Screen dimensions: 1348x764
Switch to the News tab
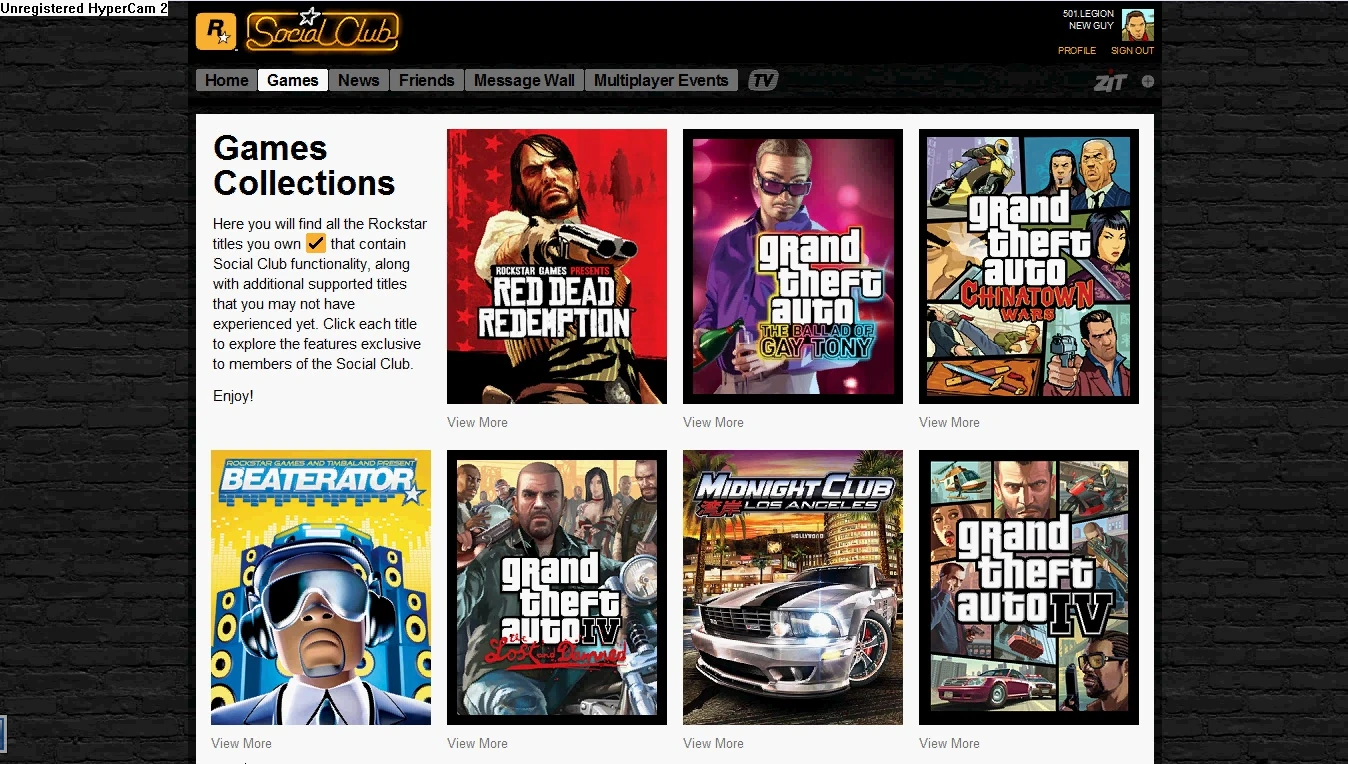coord(359,80)
